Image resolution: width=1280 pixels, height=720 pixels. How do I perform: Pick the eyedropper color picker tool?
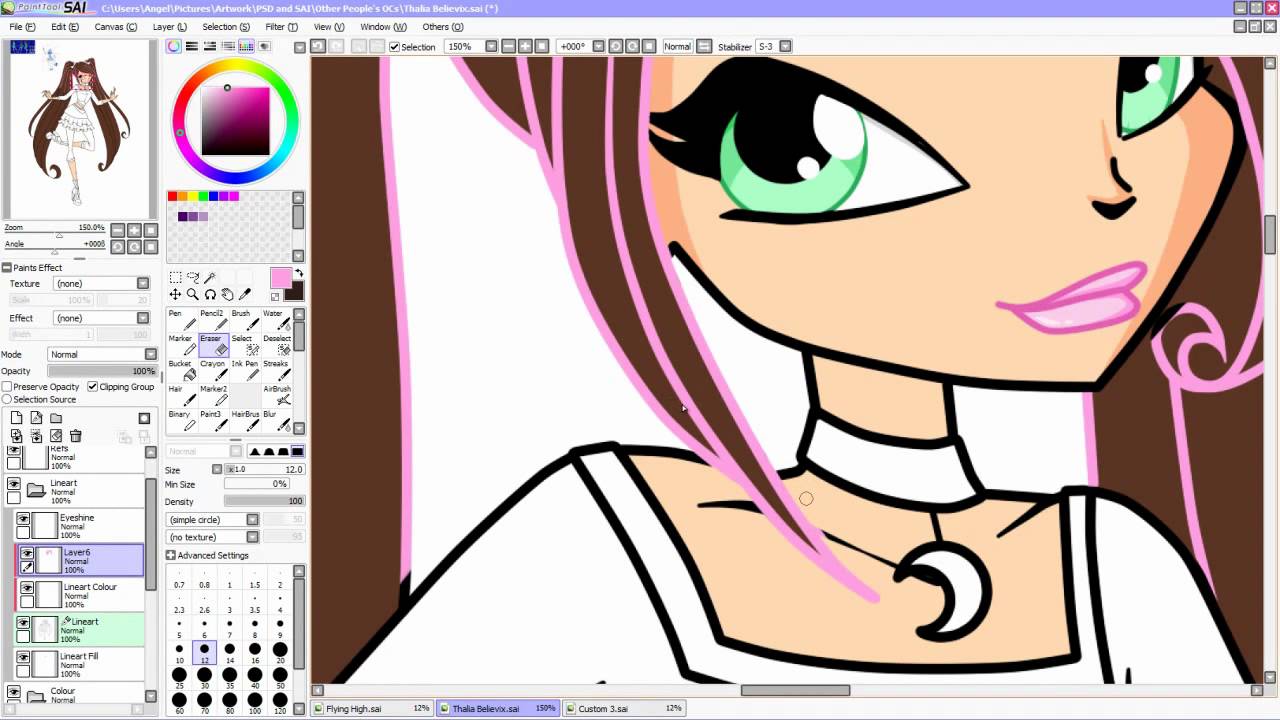(x=245, y=294)
